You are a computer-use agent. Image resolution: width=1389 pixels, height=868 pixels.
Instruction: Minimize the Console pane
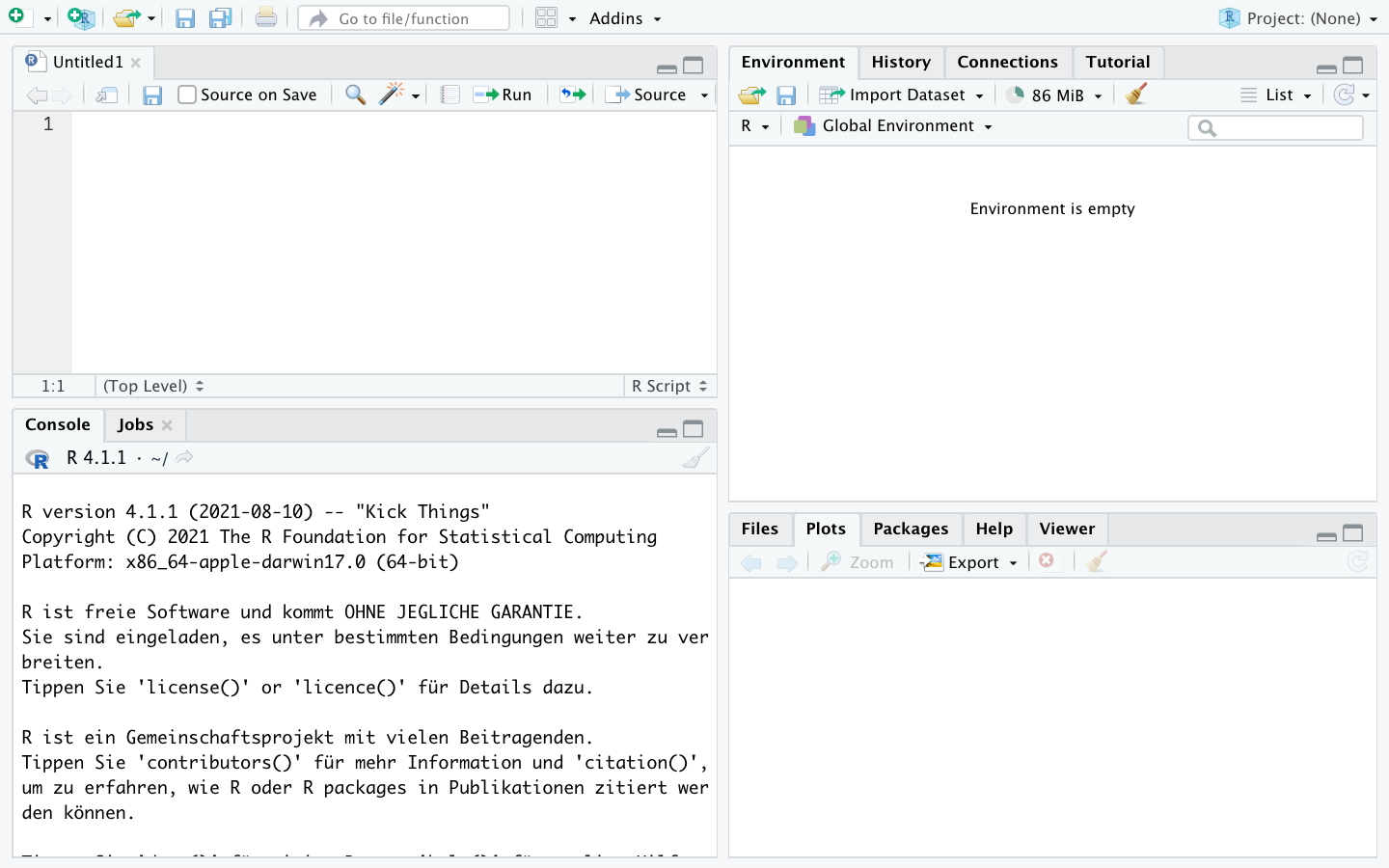(x=667, y=432)
